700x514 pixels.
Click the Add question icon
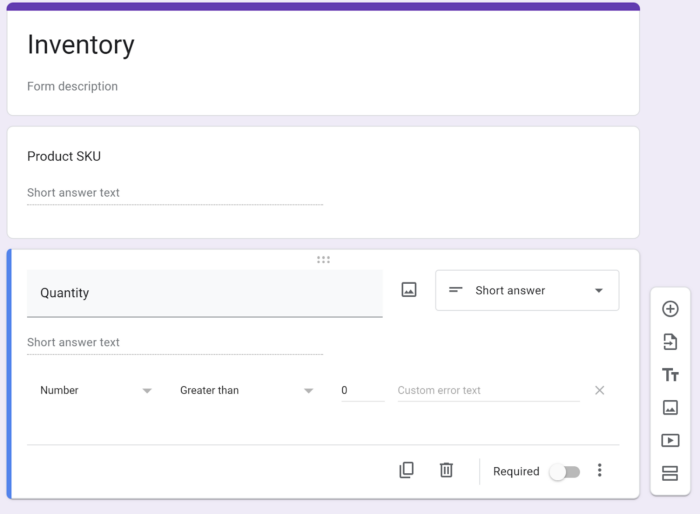pyautogui.click(x=670, y=309)
